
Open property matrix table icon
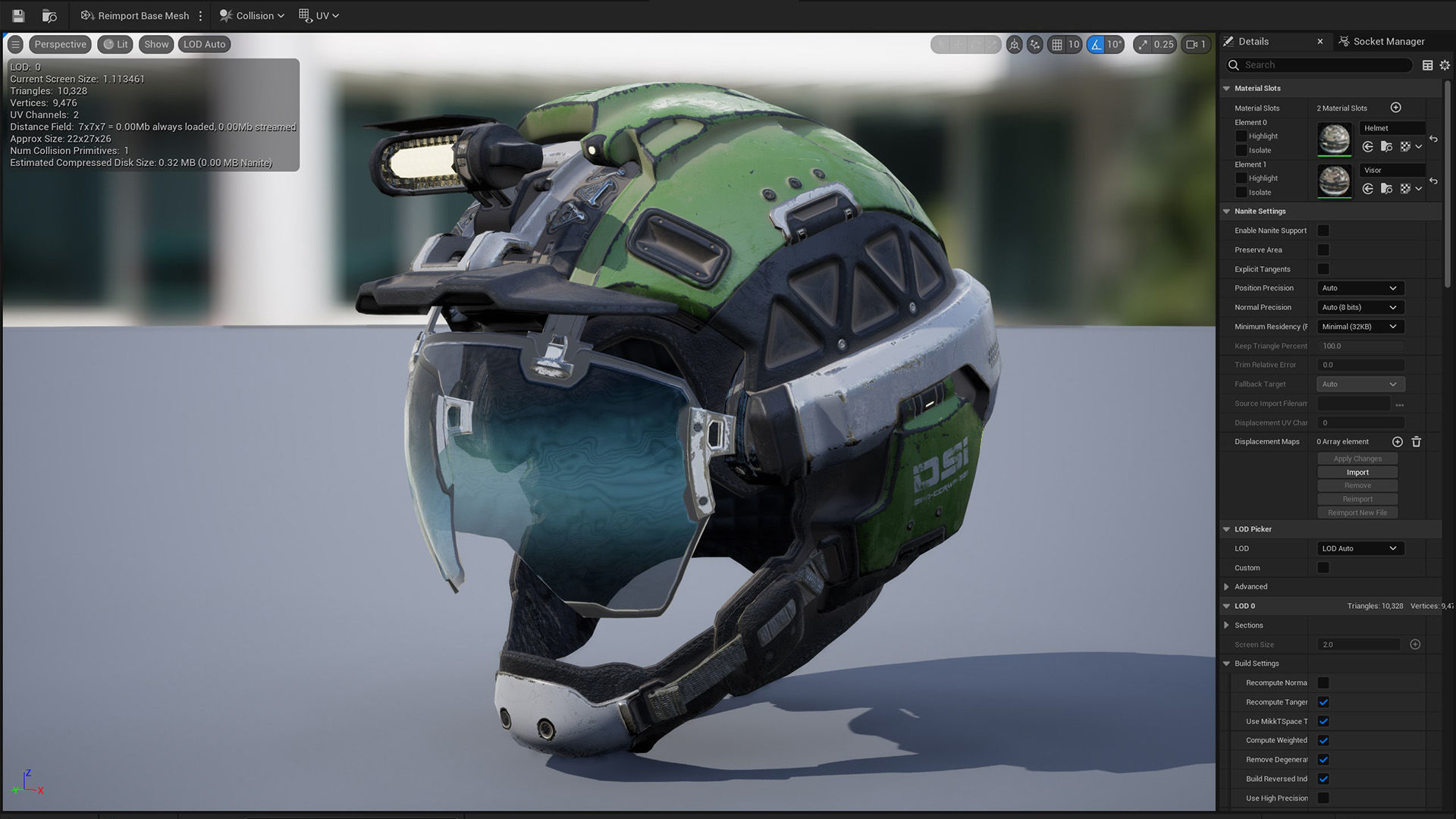[x=1427, y=65]
